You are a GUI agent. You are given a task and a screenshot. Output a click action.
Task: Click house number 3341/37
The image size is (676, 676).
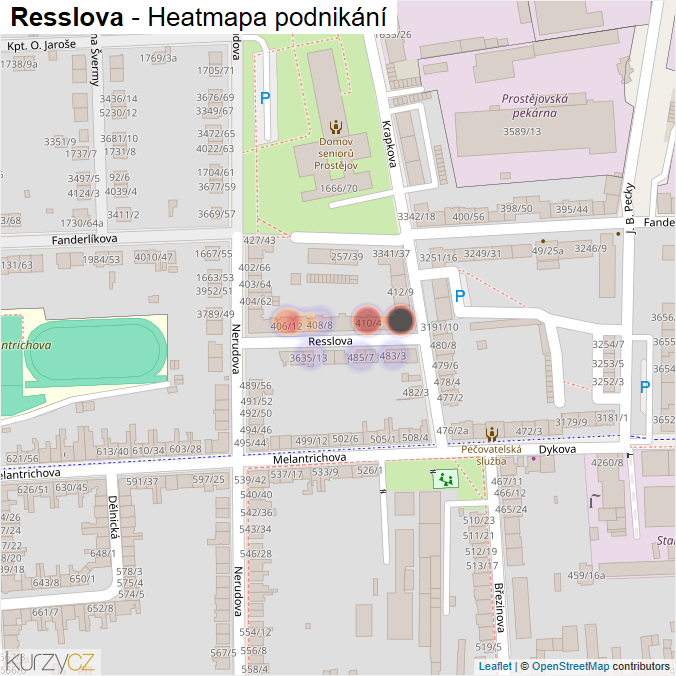click(x=391, y=254)
